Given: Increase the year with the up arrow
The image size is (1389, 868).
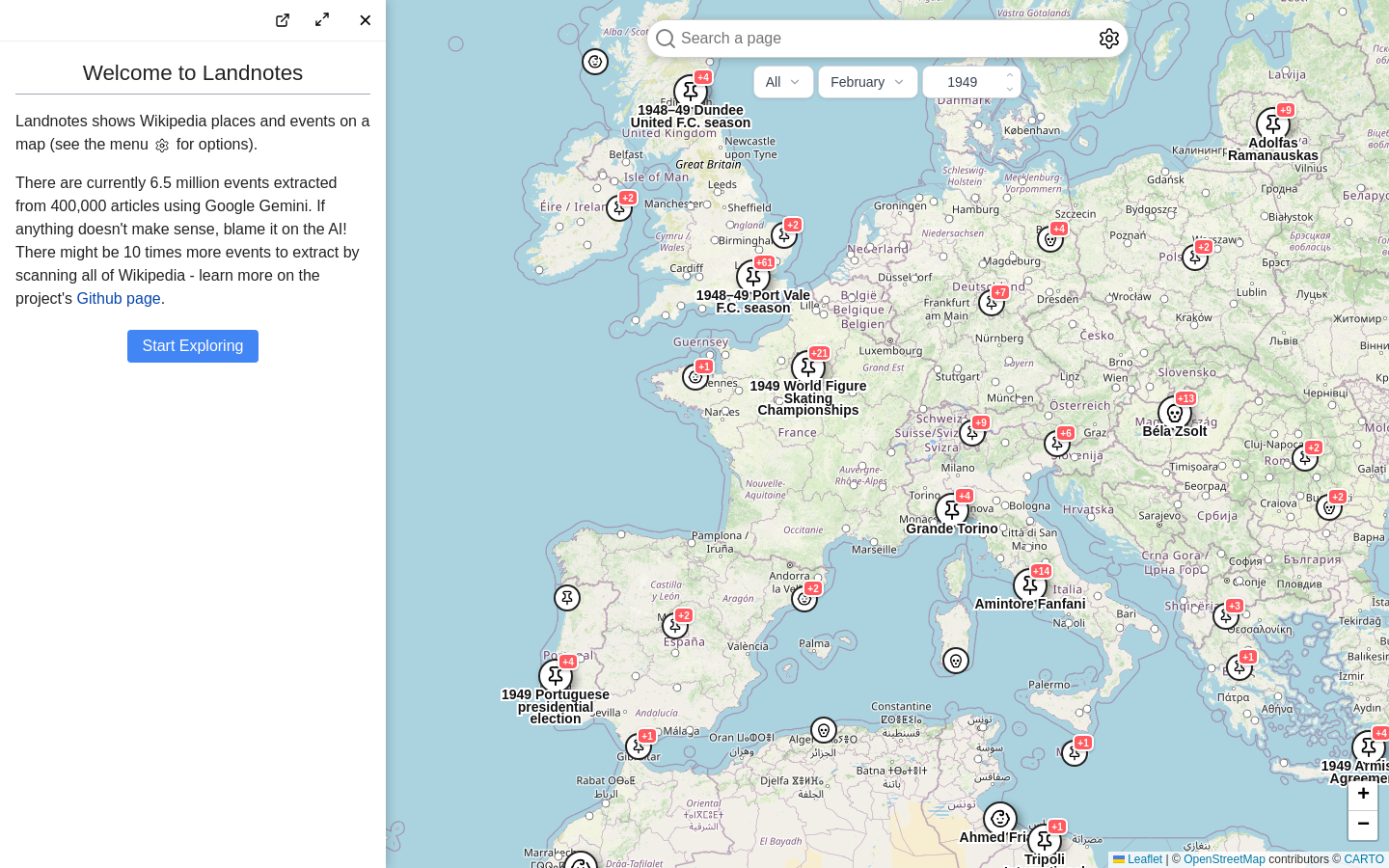Looking at the screenshot, I should (1010, 75).
